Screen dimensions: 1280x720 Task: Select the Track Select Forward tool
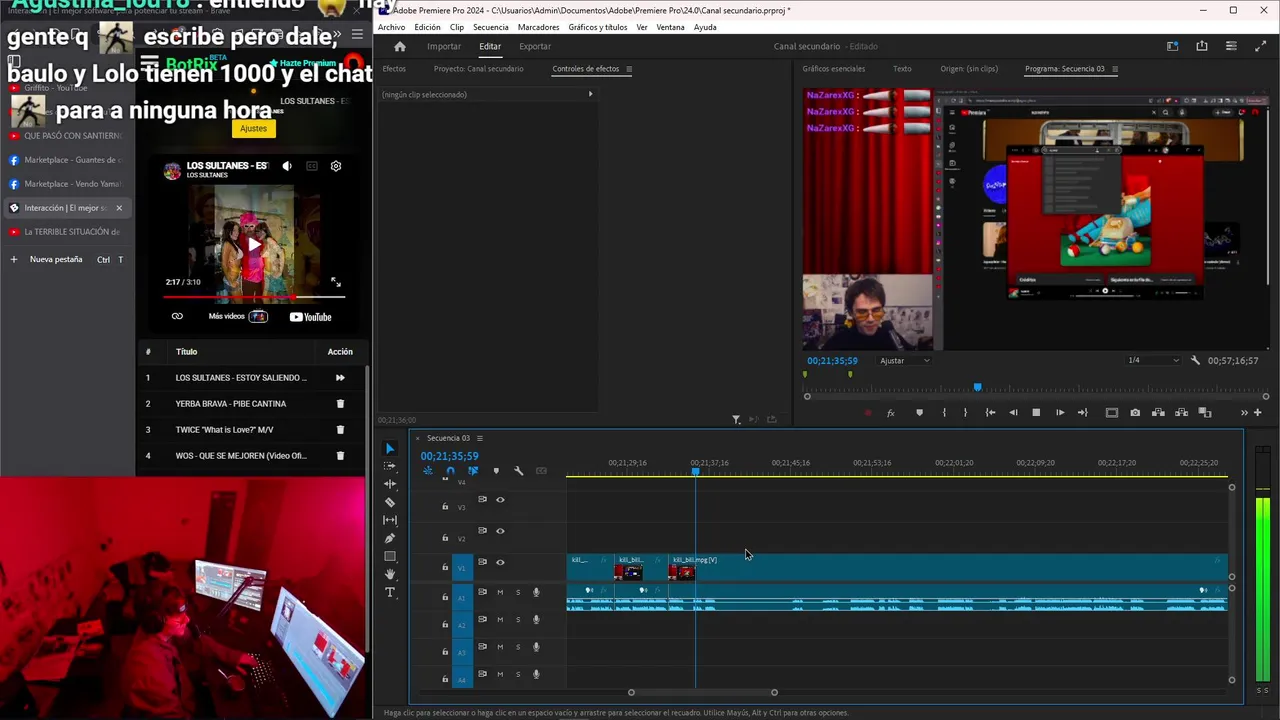[x=390, y=466]
